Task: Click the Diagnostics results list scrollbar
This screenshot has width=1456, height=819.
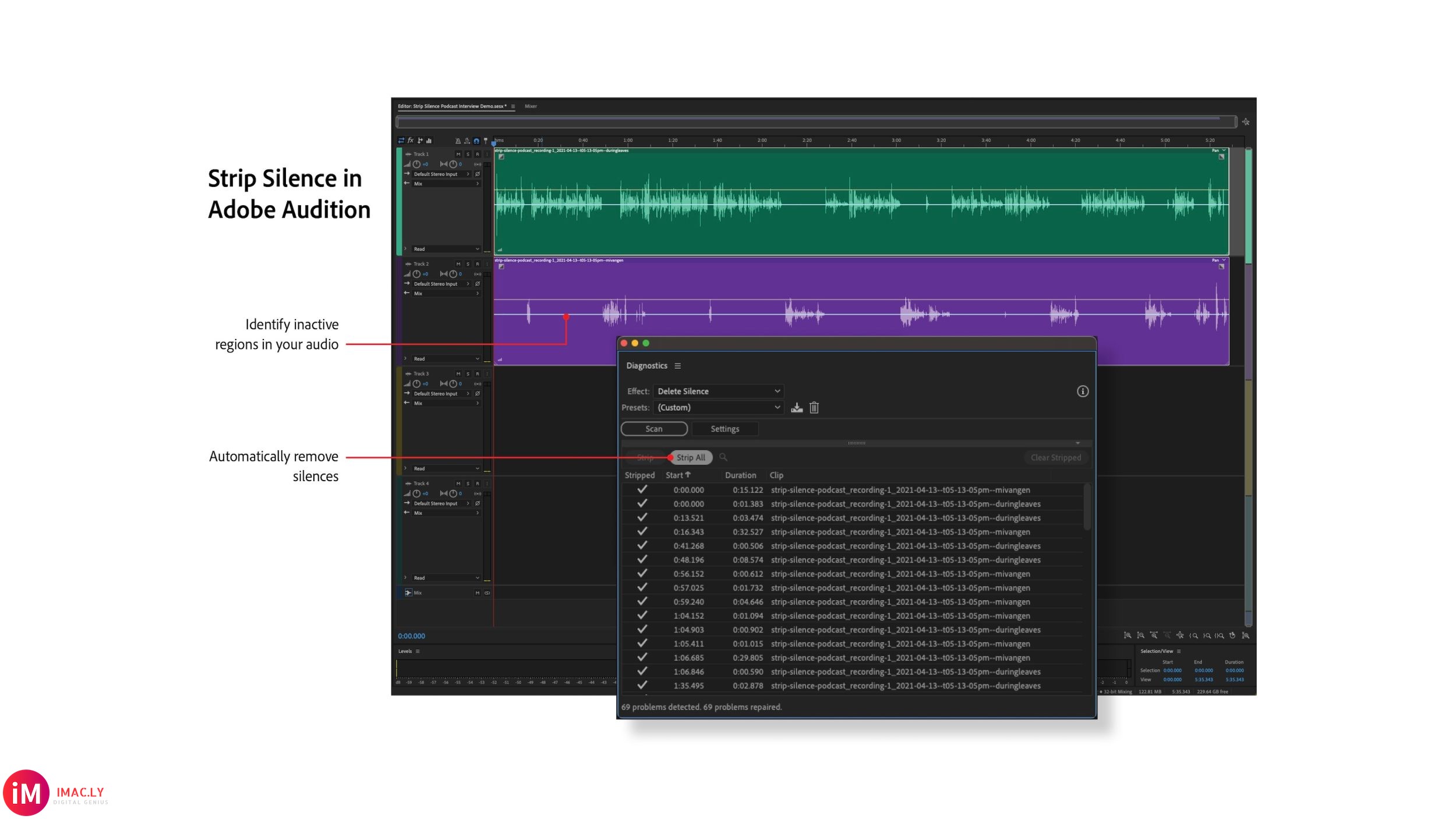Action: tap(1087, 507)
